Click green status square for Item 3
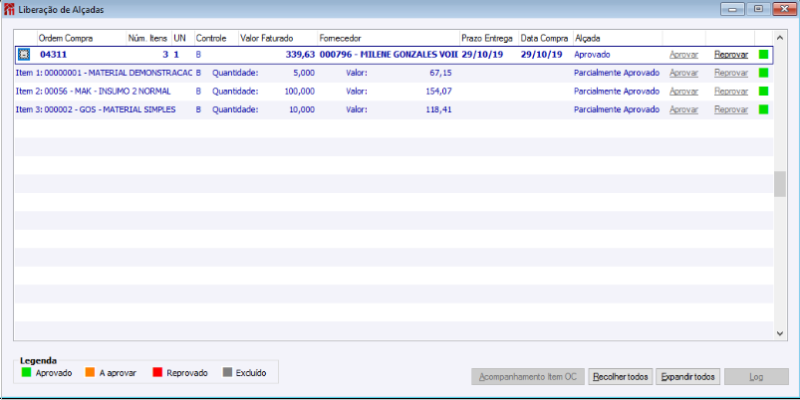 pos(763,110)
